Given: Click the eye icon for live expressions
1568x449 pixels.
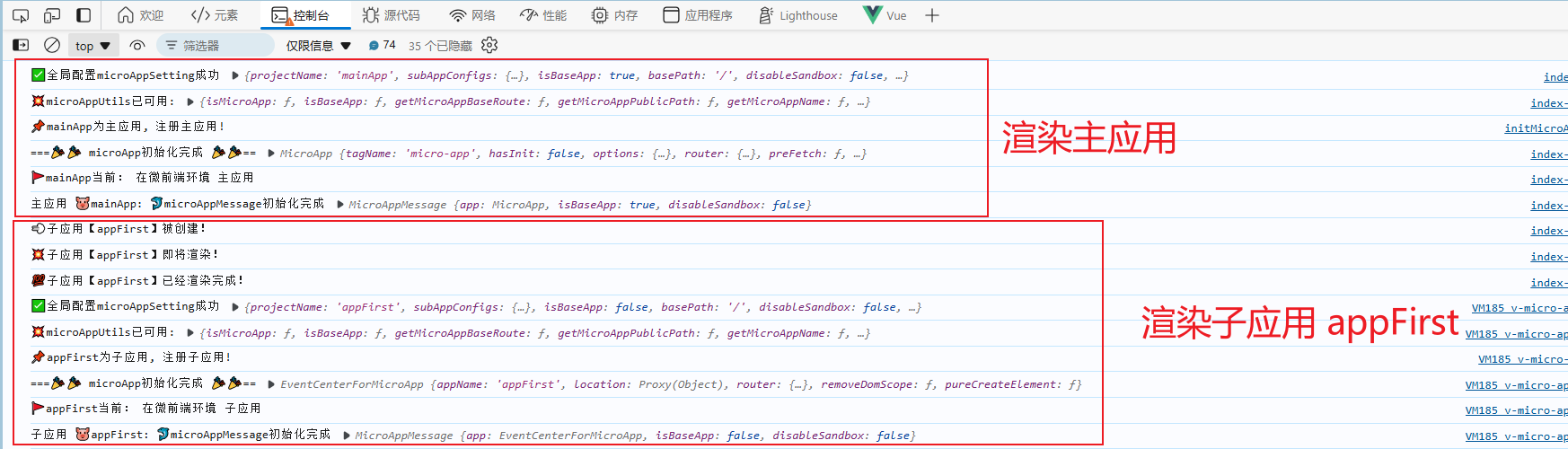Looking at the screenshot, I should [x=137, y=45].
